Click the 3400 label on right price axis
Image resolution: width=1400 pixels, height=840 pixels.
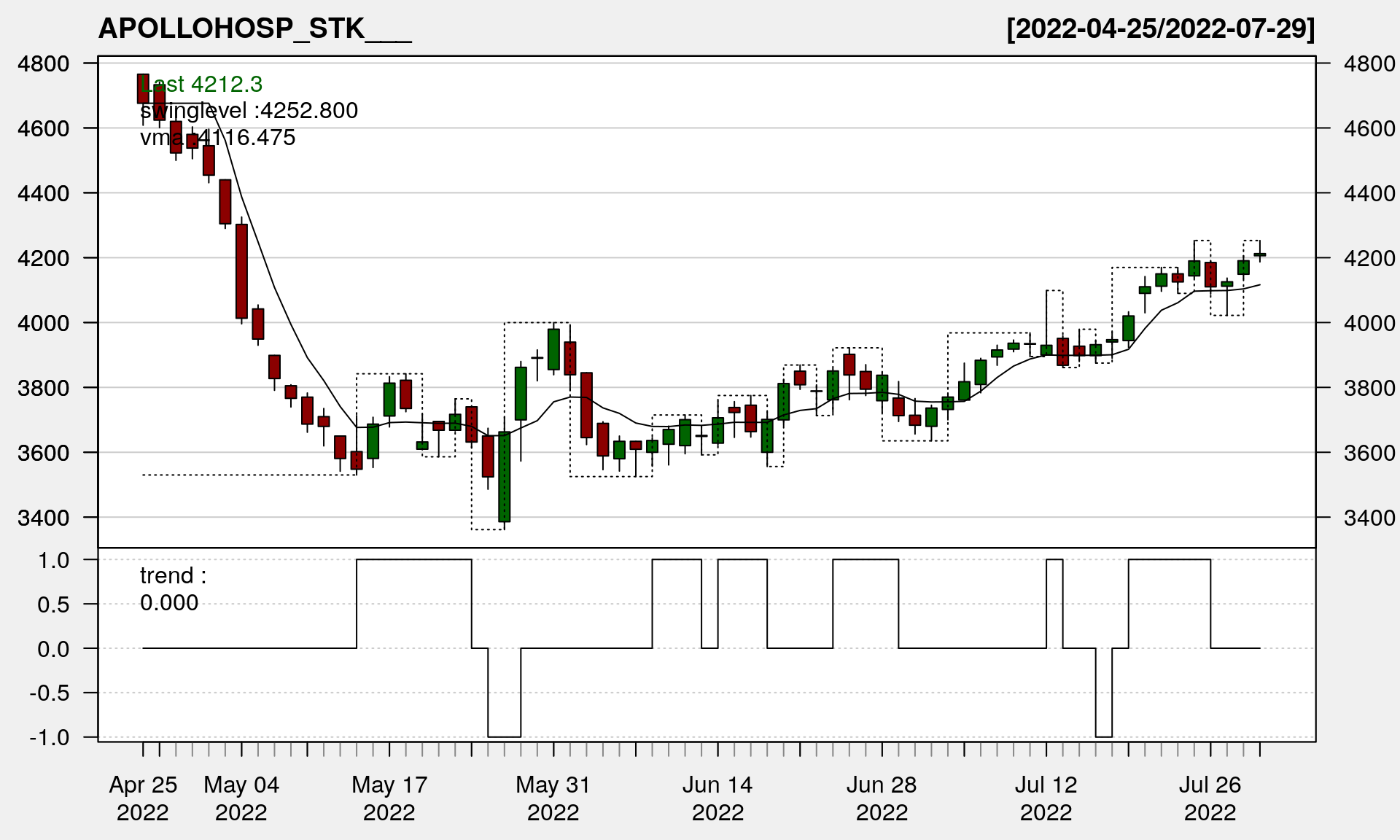1369,518
